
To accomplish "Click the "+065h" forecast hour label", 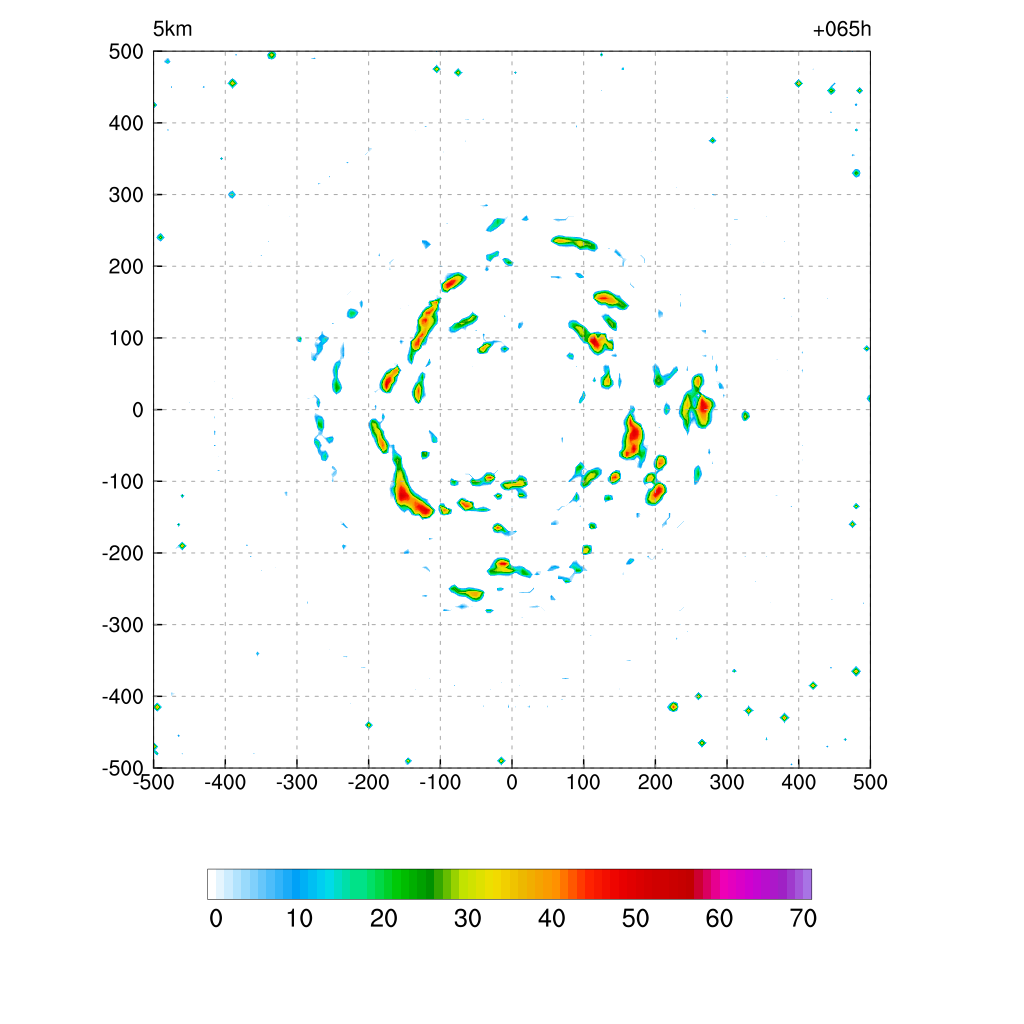I will click(x=842, y=29).
